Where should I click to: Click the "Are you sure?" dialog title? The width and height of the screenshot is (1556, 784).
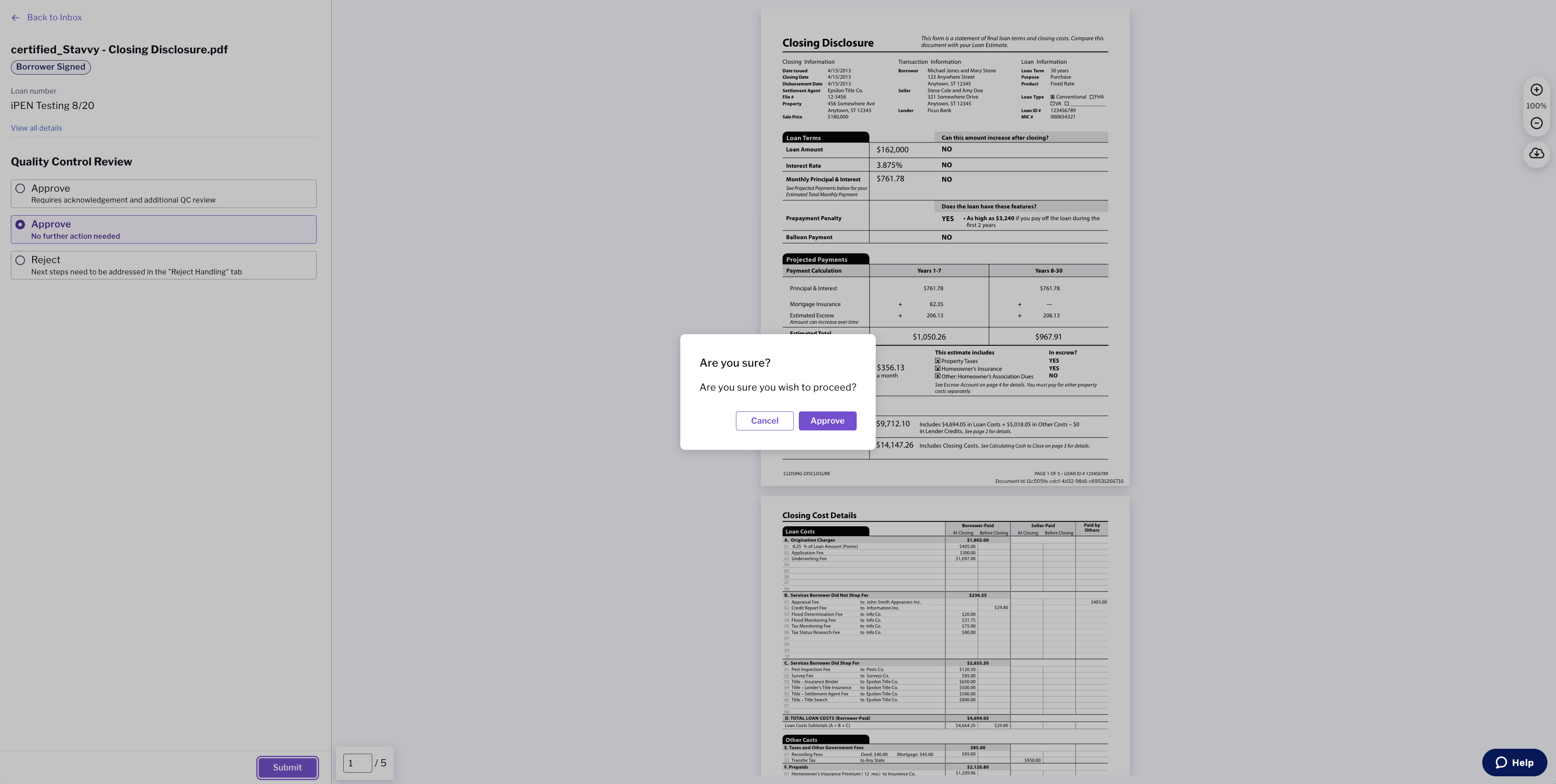click(735, 363)
